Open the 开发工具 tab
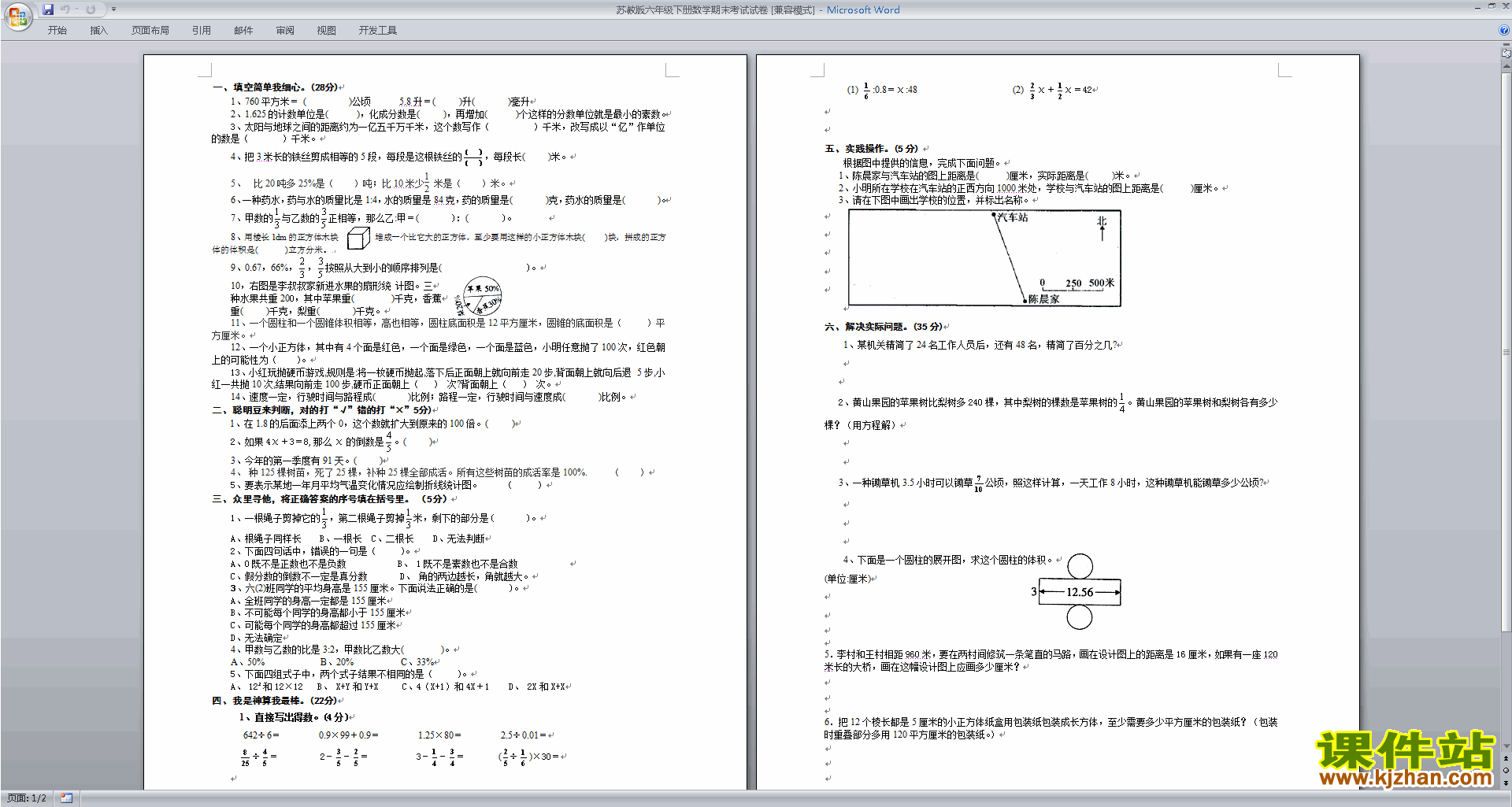 pos(378,30)
